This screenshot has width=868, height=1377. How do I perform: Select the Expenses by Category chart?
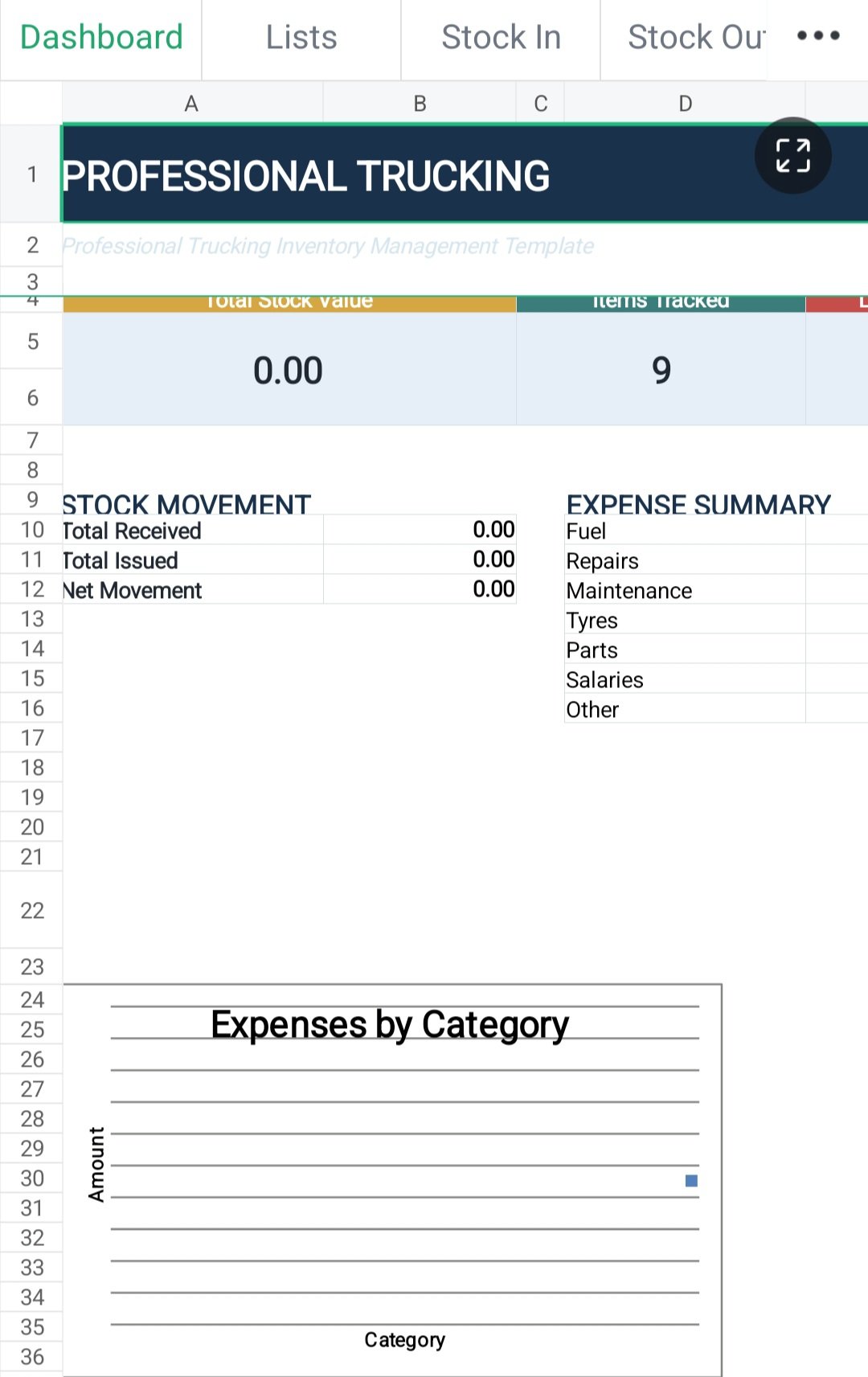click(392, 1179)
